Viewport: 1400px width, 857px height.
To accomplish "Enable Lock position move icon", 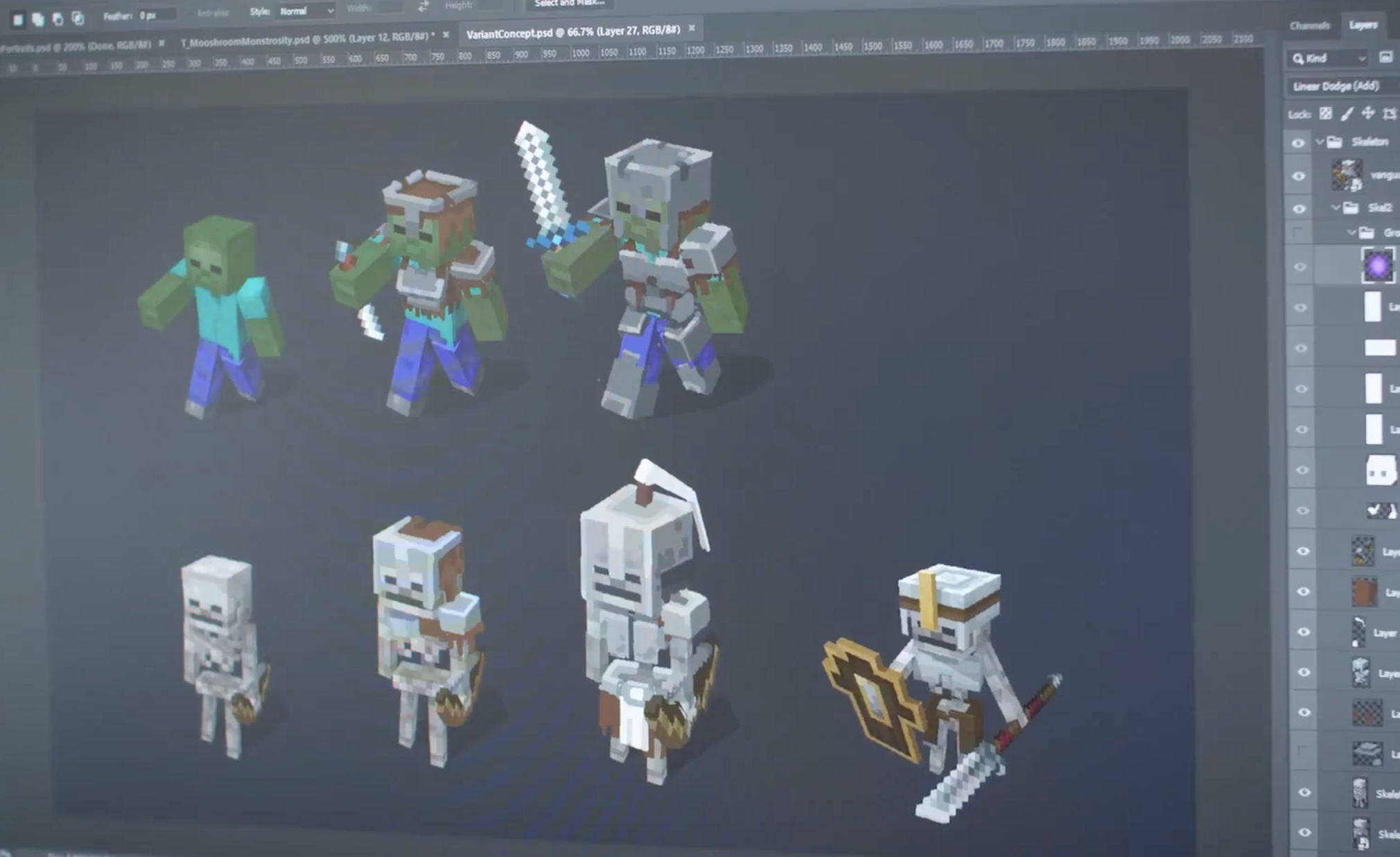I will coord(1367,113).
